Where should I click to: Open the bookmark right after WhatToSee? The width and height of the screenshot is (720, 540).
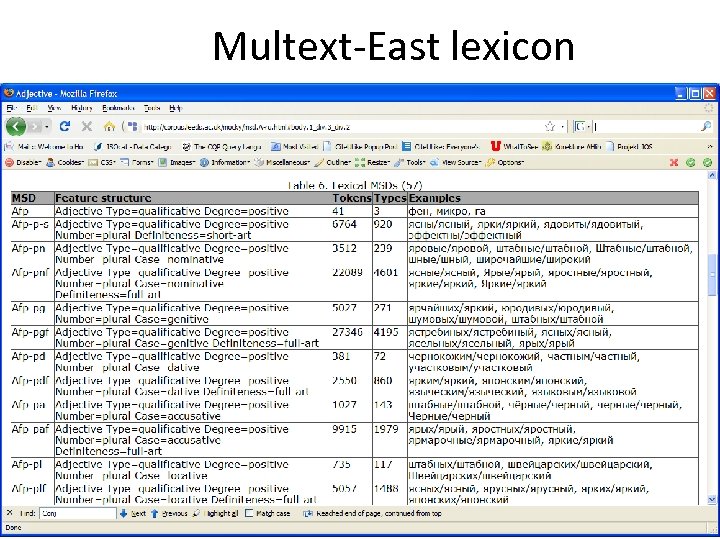572,147
